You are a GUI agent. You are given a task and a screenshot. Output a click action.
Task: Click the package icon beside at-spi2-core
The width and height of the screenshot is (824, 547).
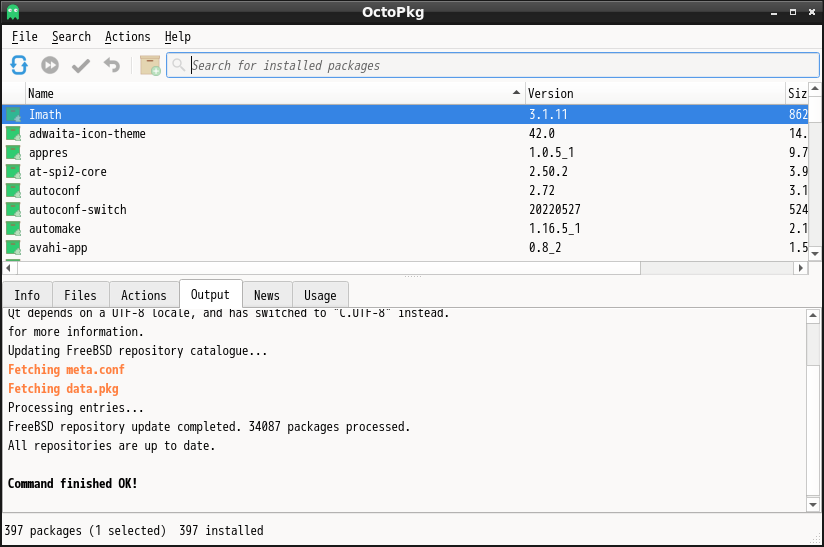tap(13, 171)
